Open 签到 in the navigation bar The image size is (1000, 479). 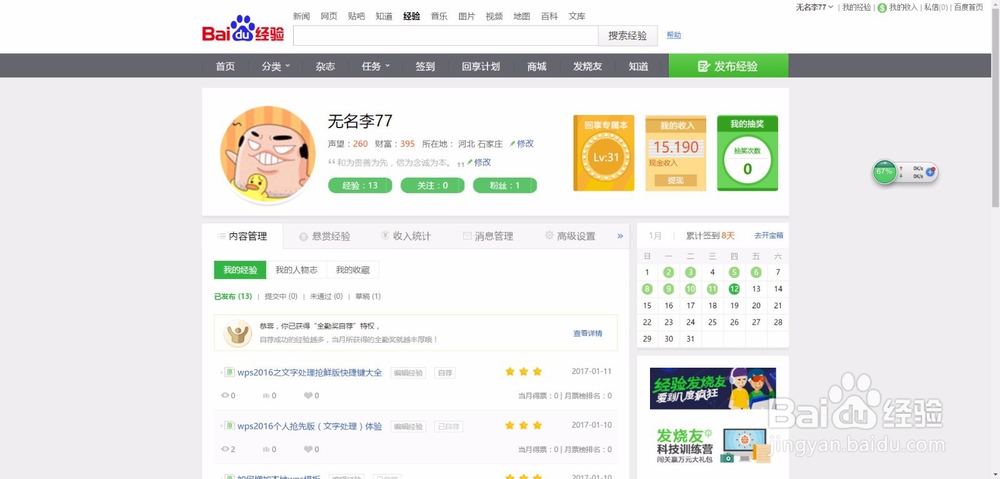coord(425,66)
